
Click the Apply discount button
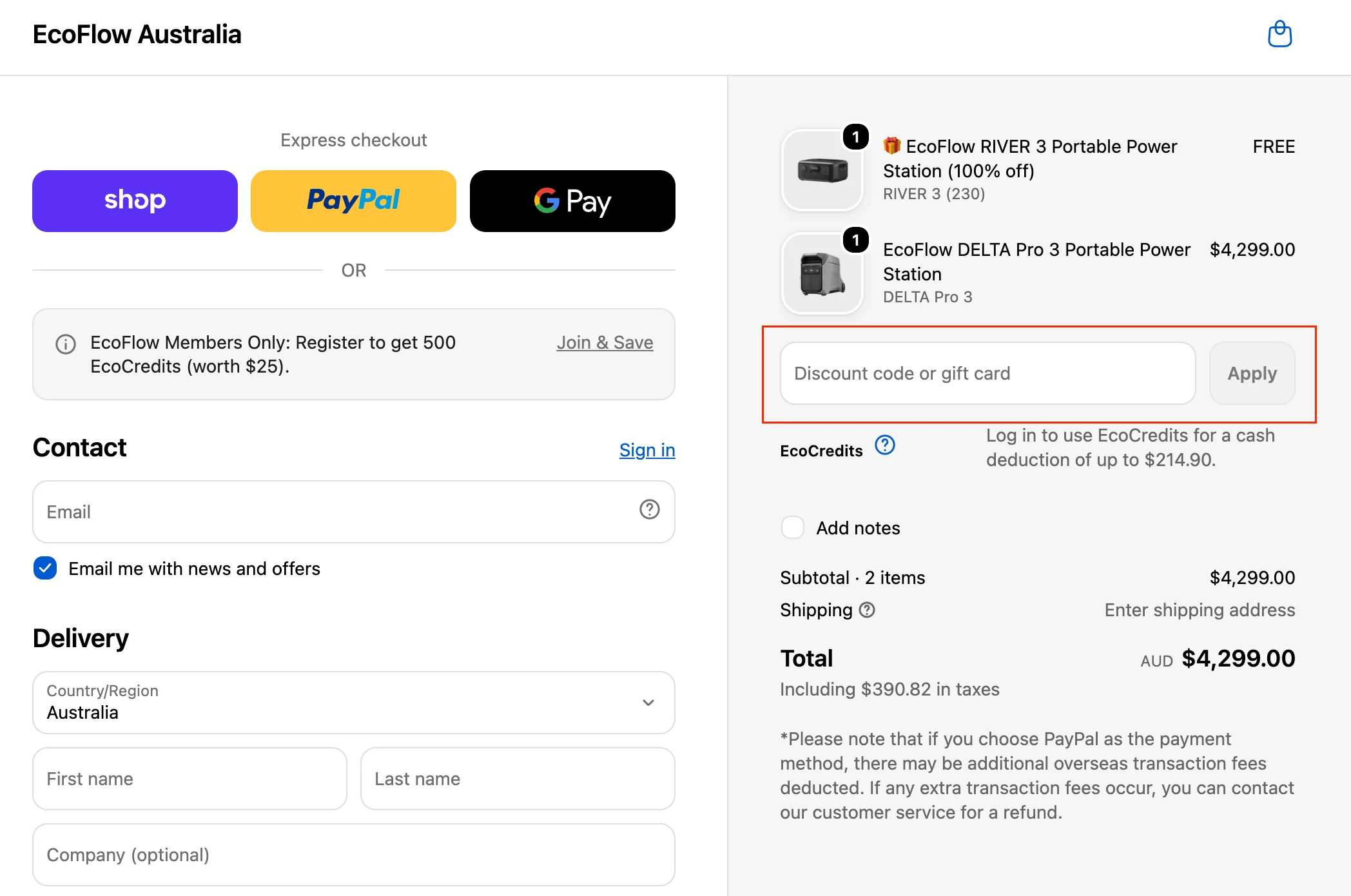1252,373
